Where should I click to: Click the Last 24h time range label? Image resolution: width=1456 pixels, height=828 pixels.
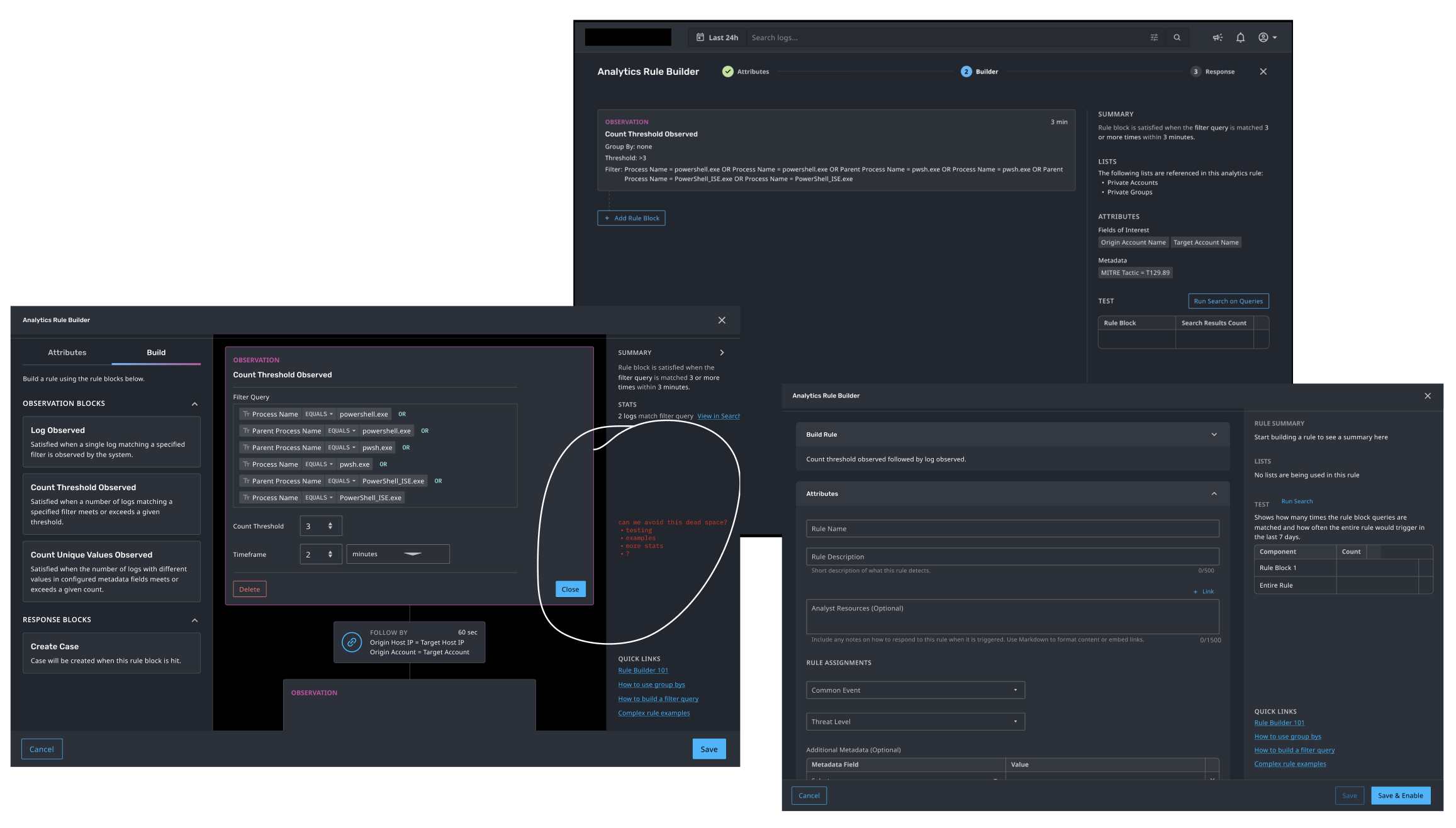(x=723, y=38)
